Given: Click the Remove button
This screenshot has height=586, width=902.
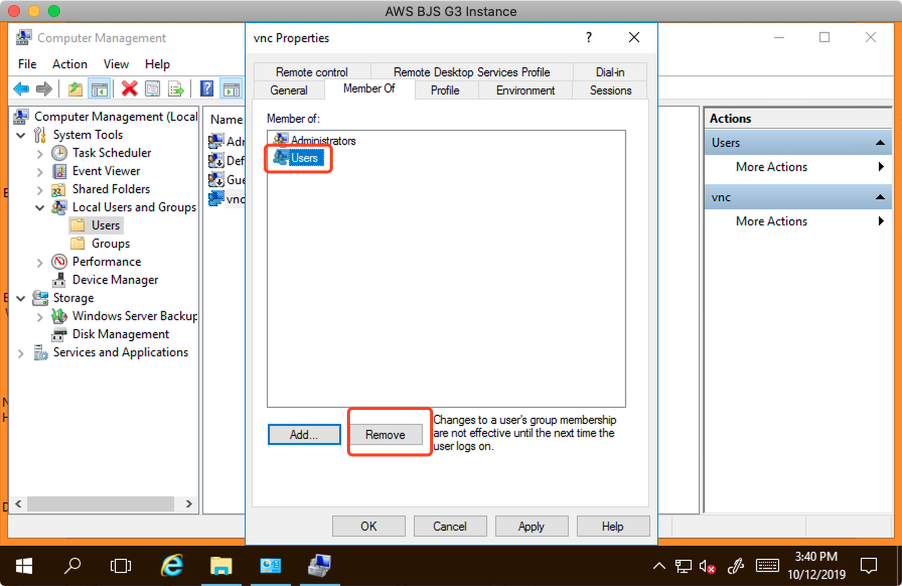Looking at the screenshot, I should (385, 435).
